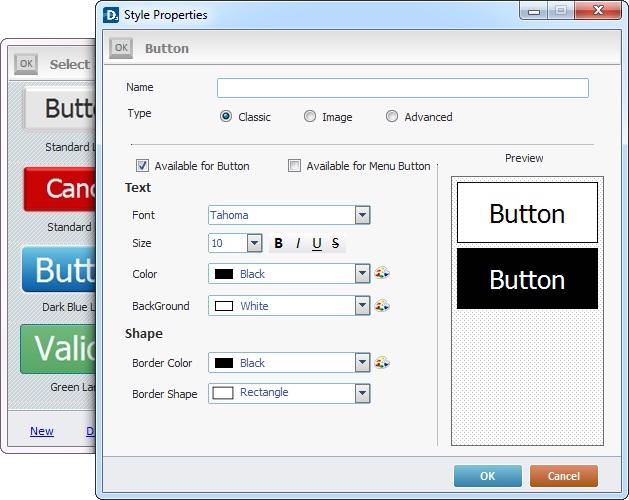Click the black swatch in Border Color field
The height and width of the screenshot is (500, 629).
[x=224, y=363]
